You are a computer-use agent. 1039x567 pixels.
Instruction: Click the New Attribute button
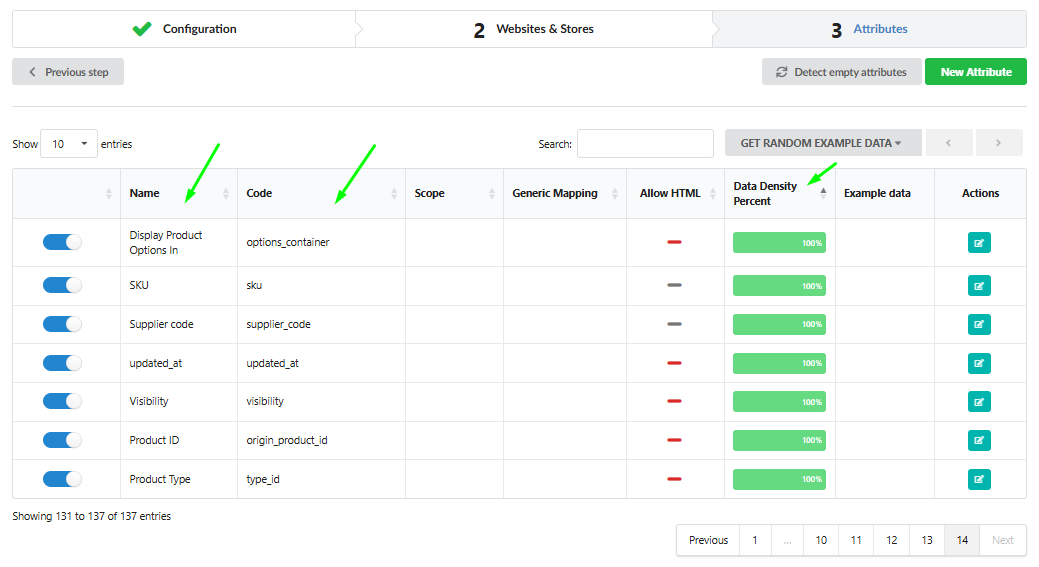coord(975,72)
